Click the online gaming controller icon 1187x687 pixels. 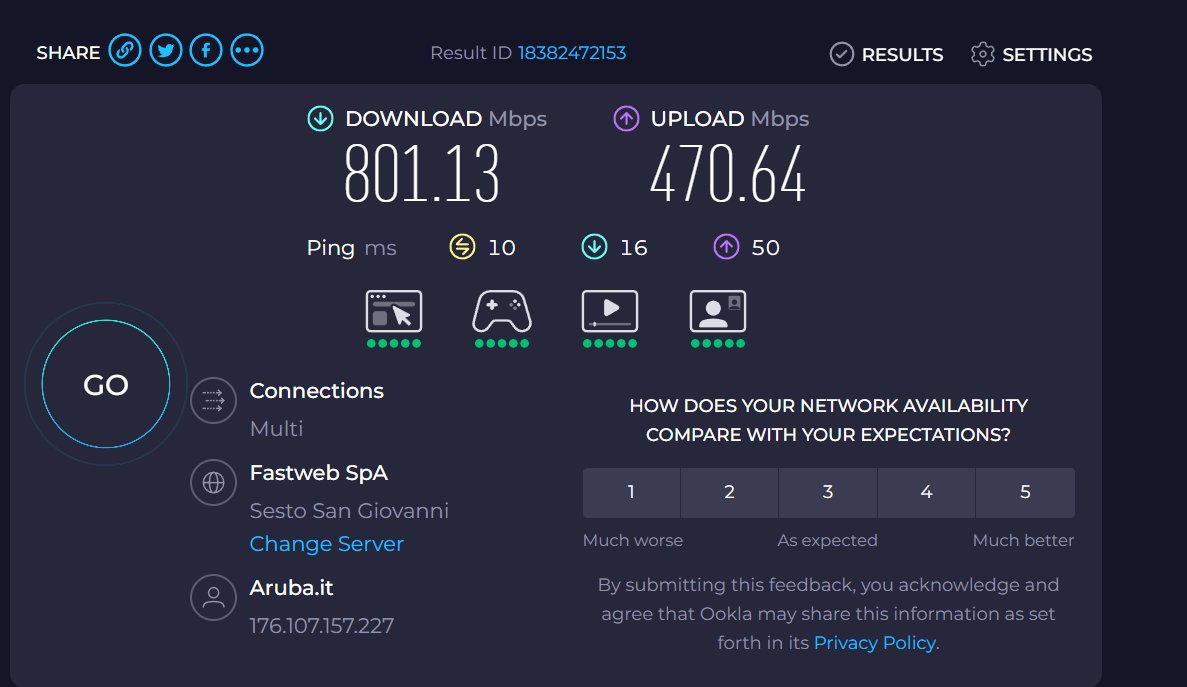coord(502,311)
